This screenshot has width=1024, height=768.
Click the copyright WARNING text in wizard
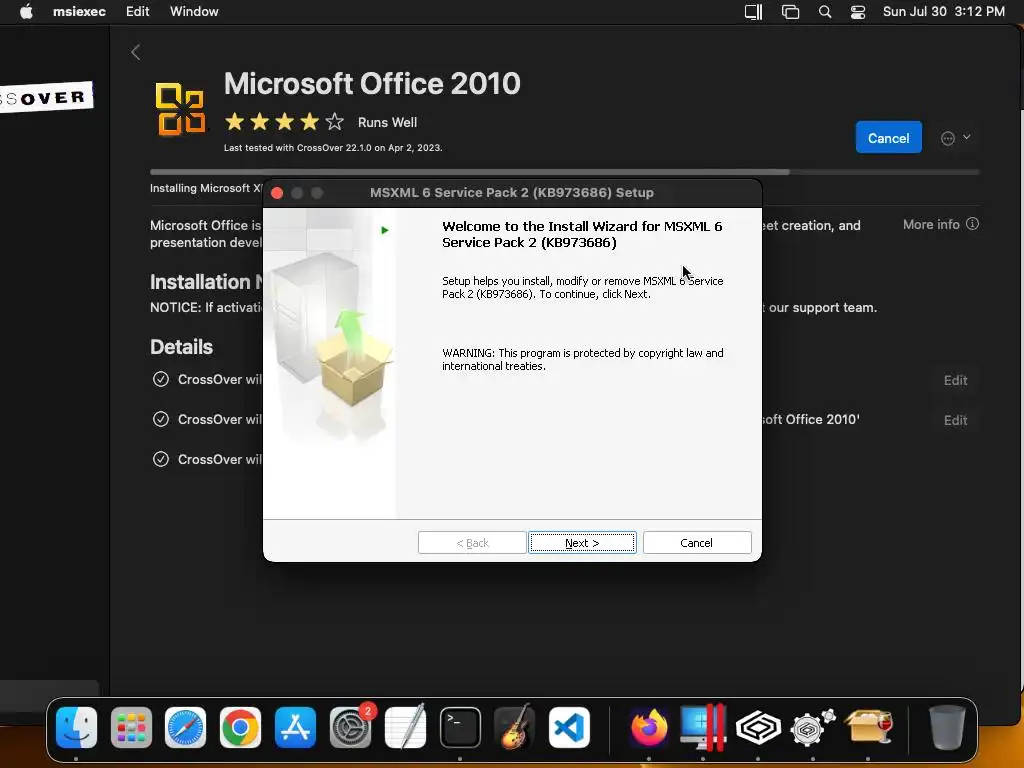click(583, 359)
